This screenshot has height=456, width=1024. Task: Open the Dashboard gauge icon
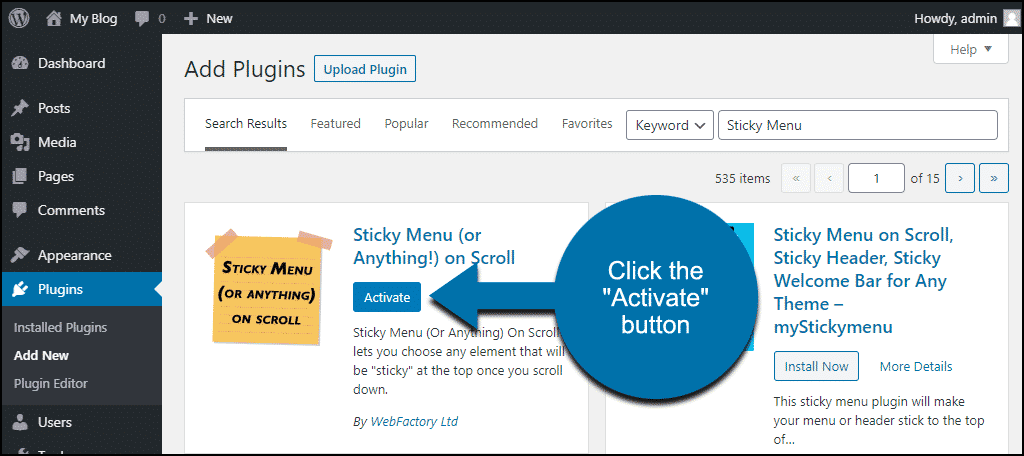click(x=20, y=63)
